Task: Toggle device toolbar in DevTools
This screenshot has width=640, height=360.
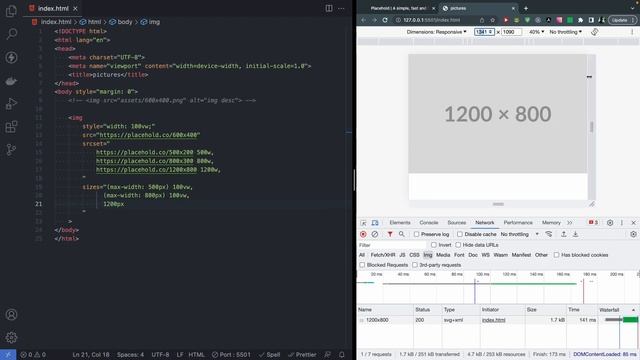Action: tap(375, 223)
